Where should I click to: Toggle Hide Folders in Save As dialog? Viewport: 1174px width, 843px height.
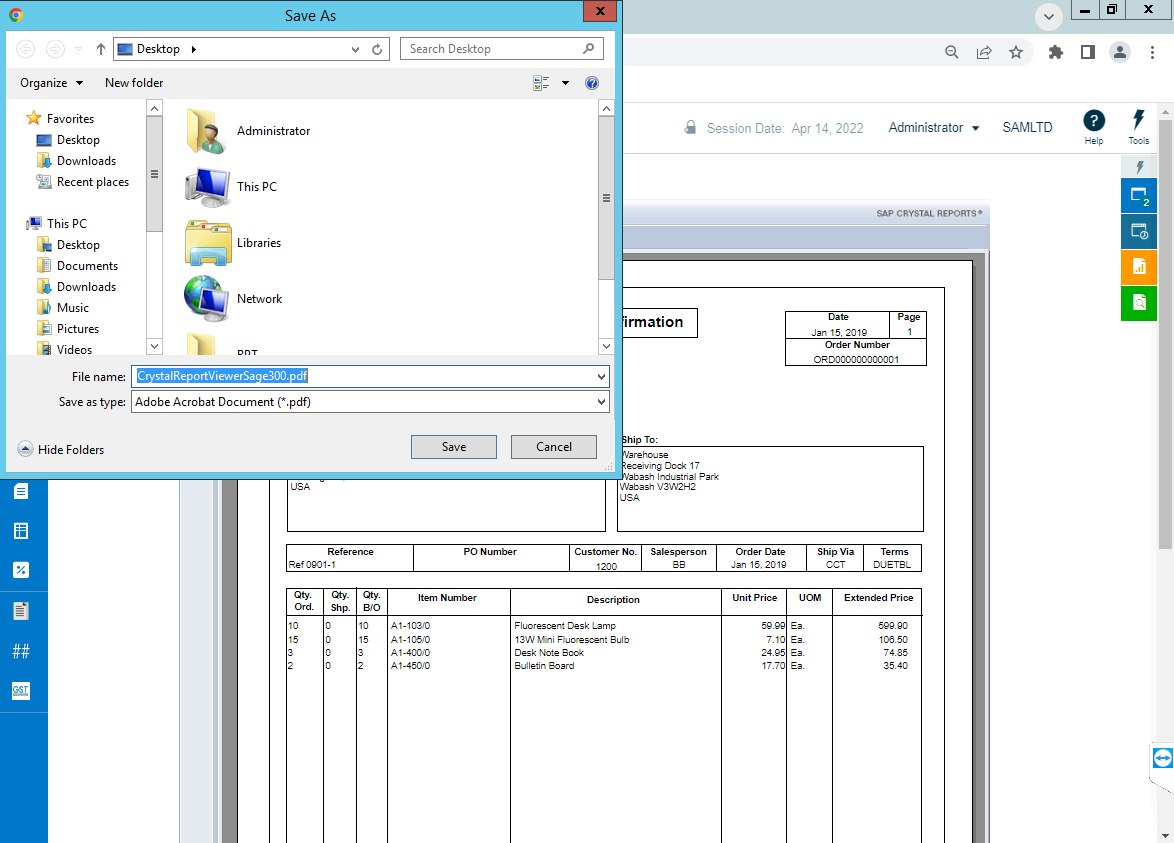click(x=61, y=450)
